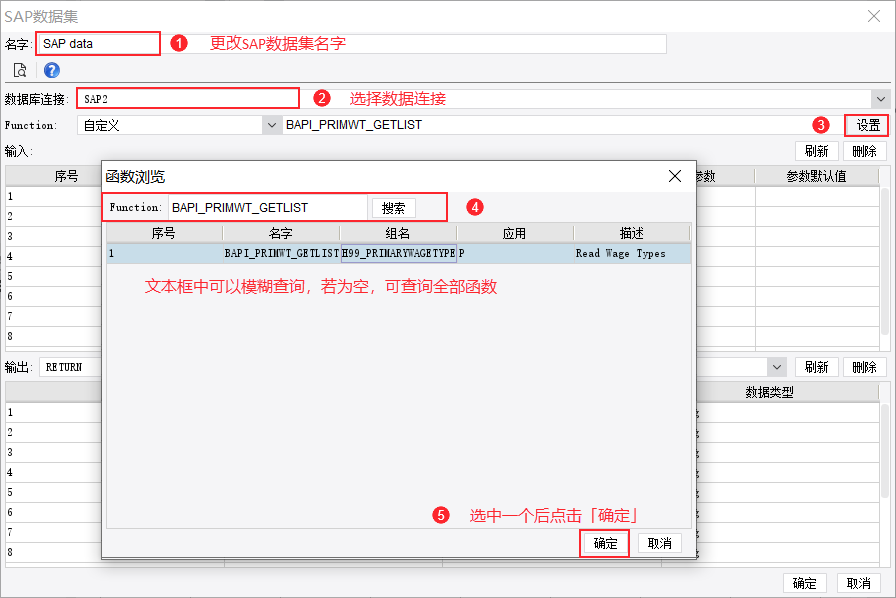
Task: Click 删除 in the 输出 section
Action: (864, 367)
